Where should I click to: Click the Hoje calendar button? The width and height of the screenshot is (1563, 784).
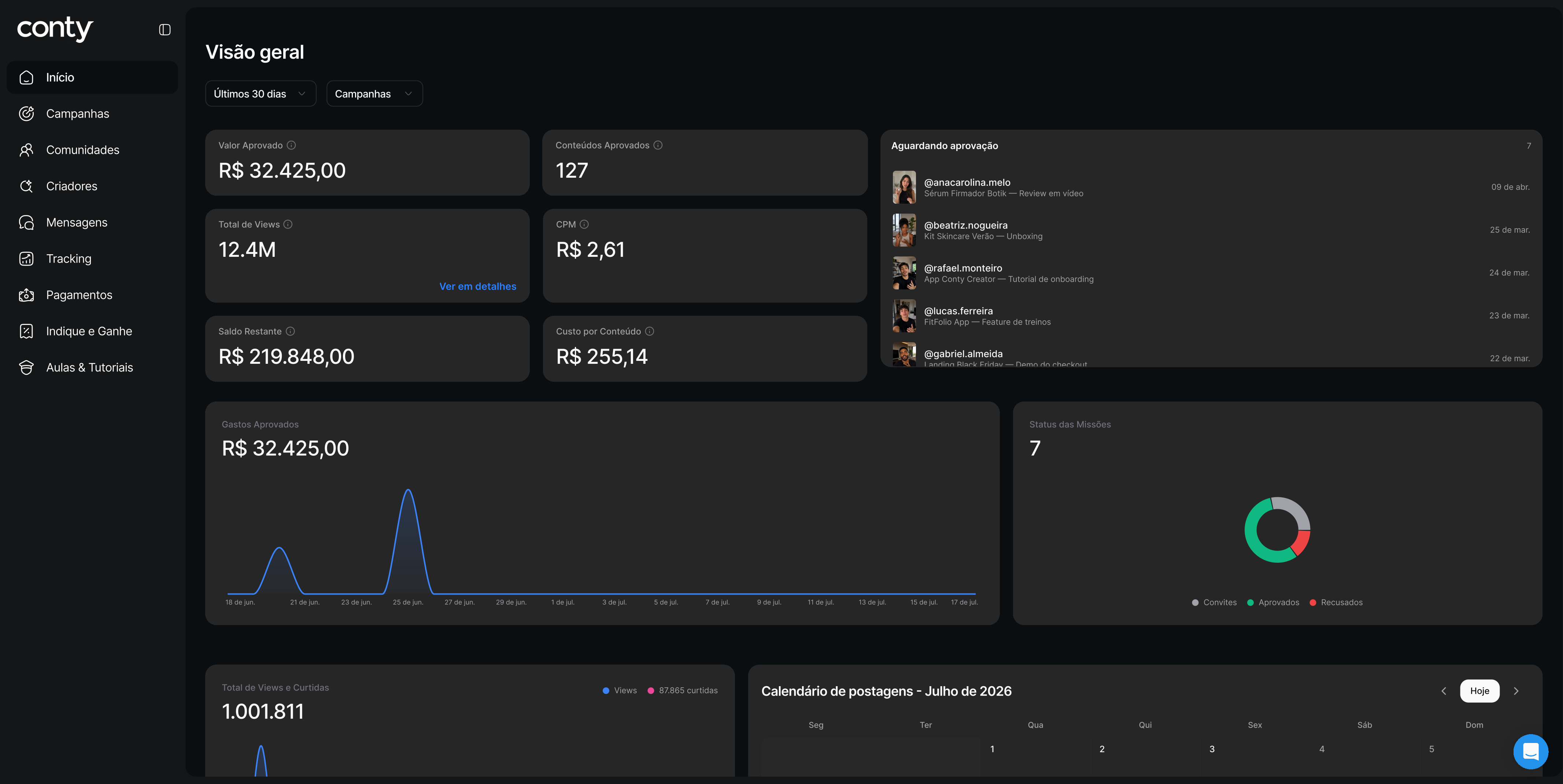(1479, 691)
